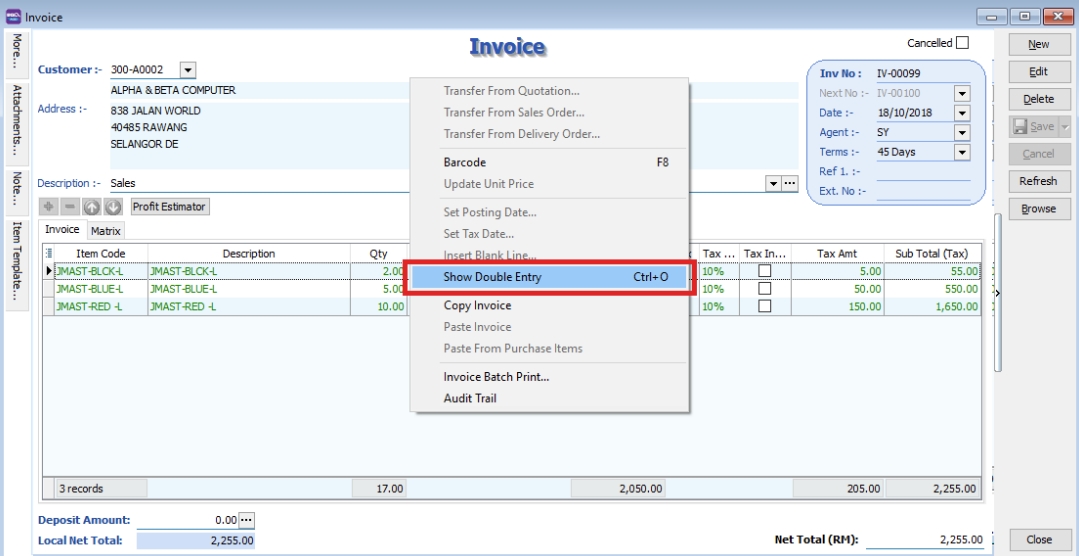Viewport: 1079px width, 556px height.
Task: Click the ellipsis button beside Description field
Action: [x=789, y=184]
